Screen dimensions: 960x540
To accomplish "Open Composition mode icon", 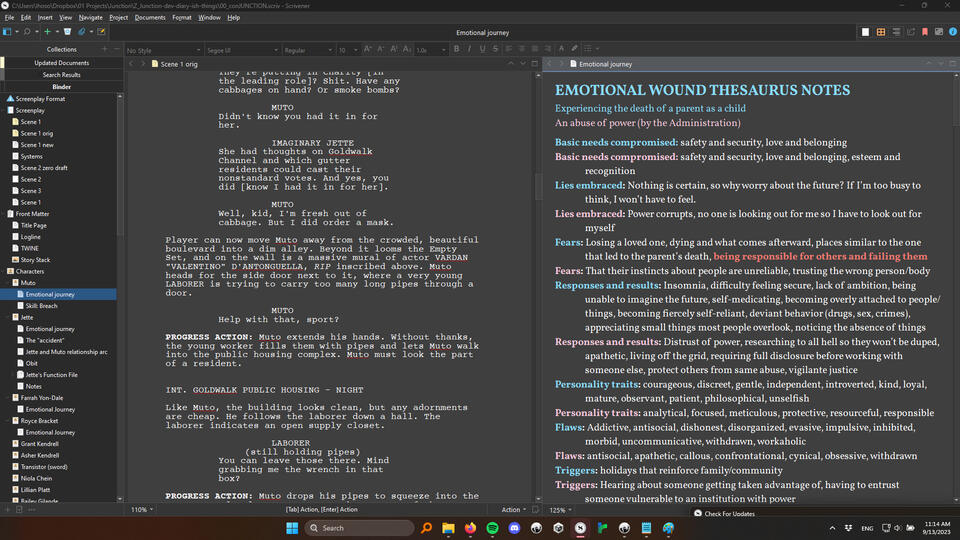I will point(939,32).
